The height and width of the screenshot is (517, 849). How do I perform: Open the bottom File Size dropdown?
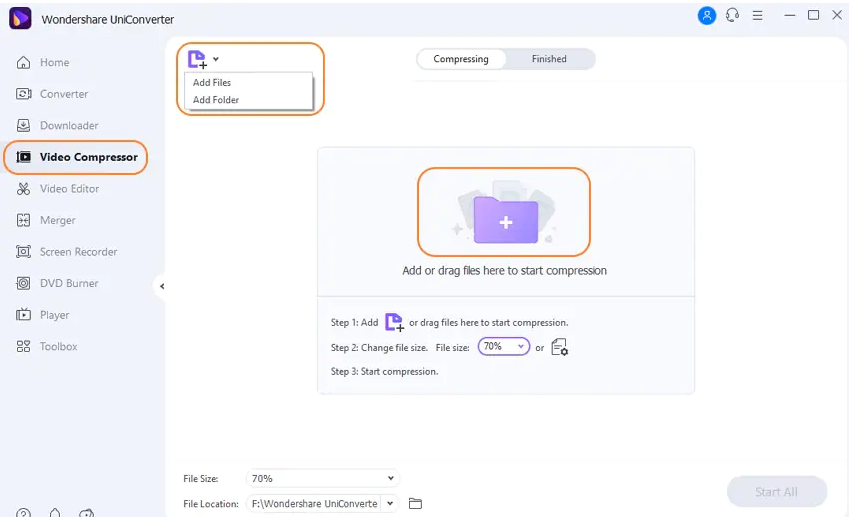tap(322, 479)
